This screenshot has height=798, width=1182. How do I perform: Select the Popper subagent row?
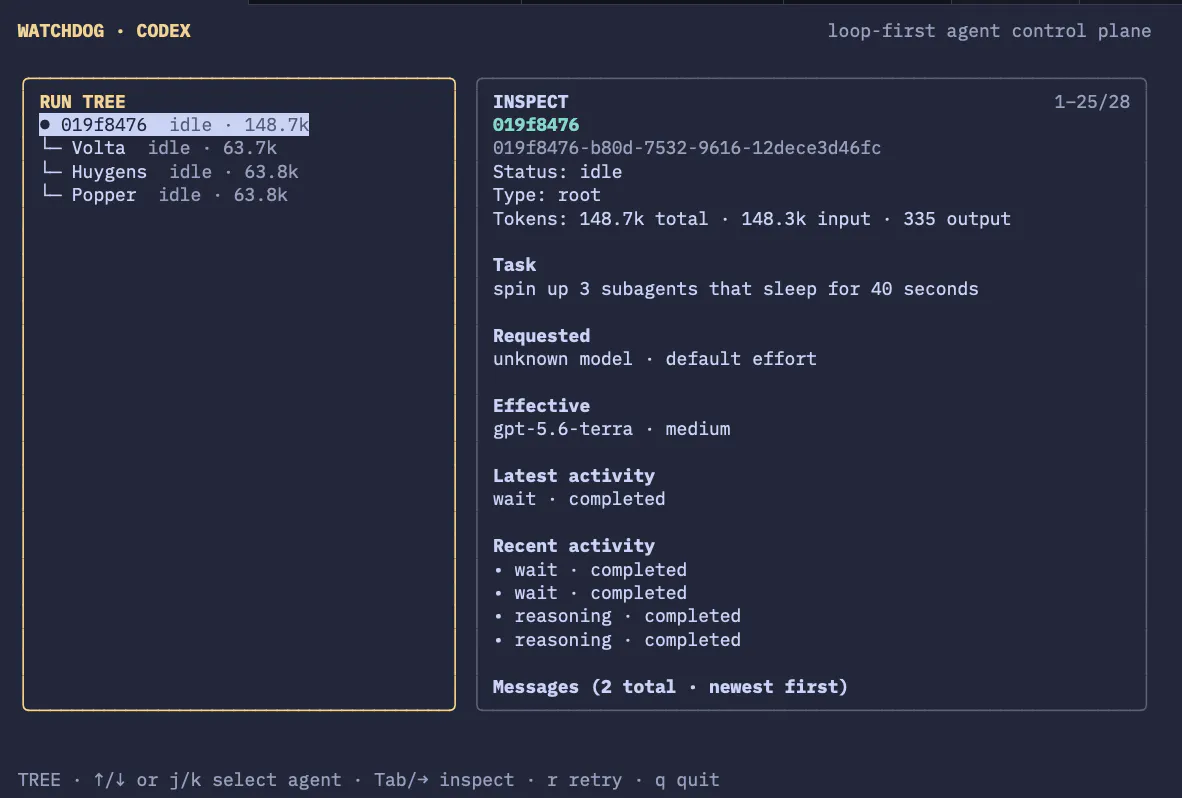(164, 195)
